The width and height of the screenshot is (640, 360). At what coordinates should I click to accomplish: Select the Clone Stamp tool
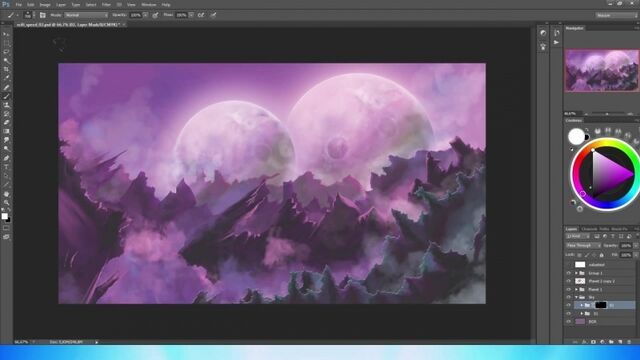tap(6, 105)
